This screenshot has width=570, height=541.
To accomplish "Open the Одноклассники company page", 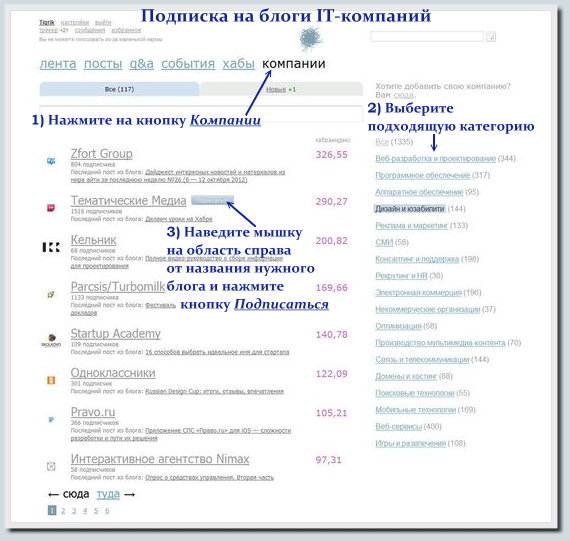I will (x=113, y=373).
